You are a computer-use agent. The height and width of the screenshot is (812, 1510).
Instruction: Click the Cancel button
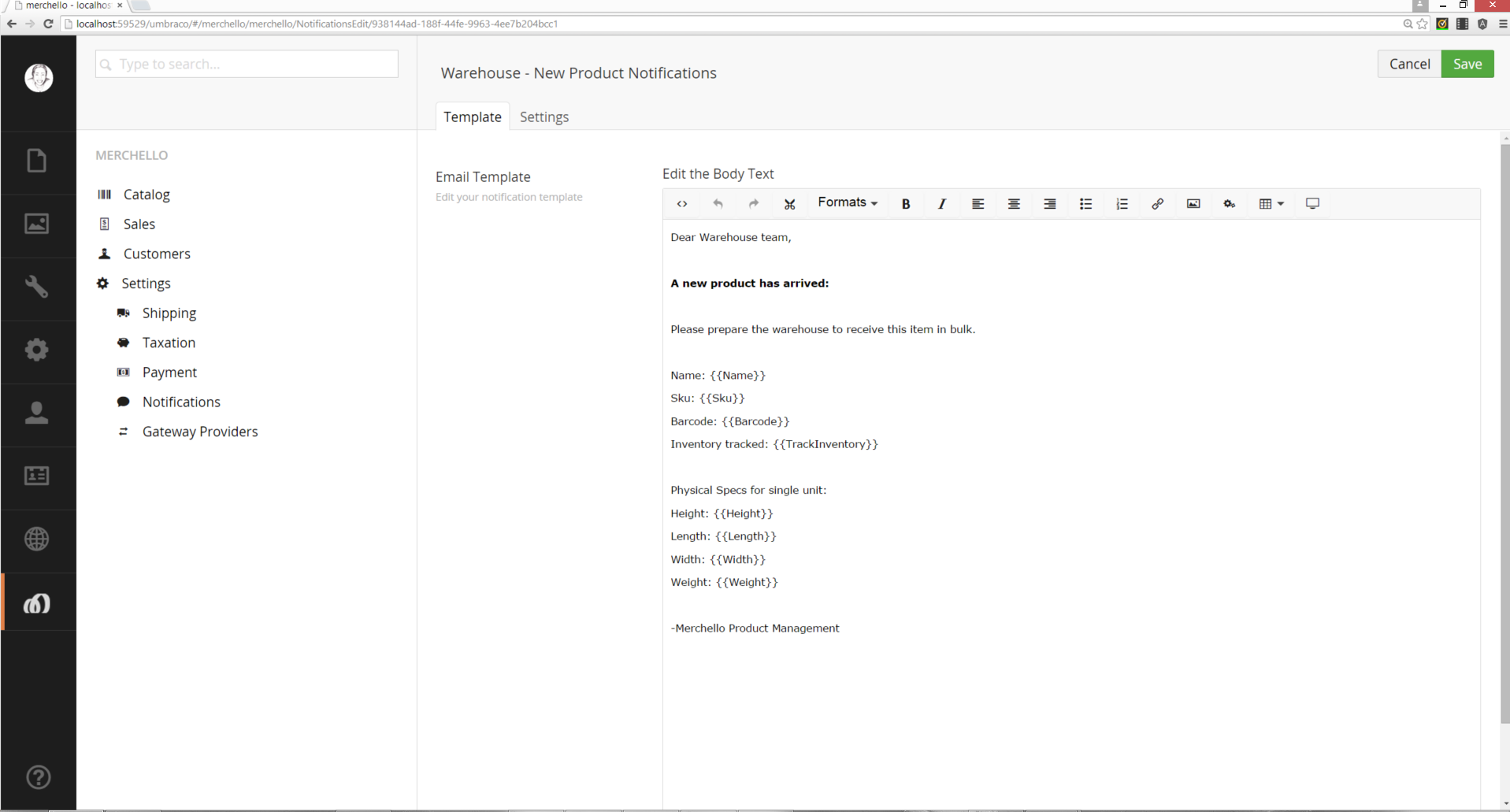point(1409,64)
